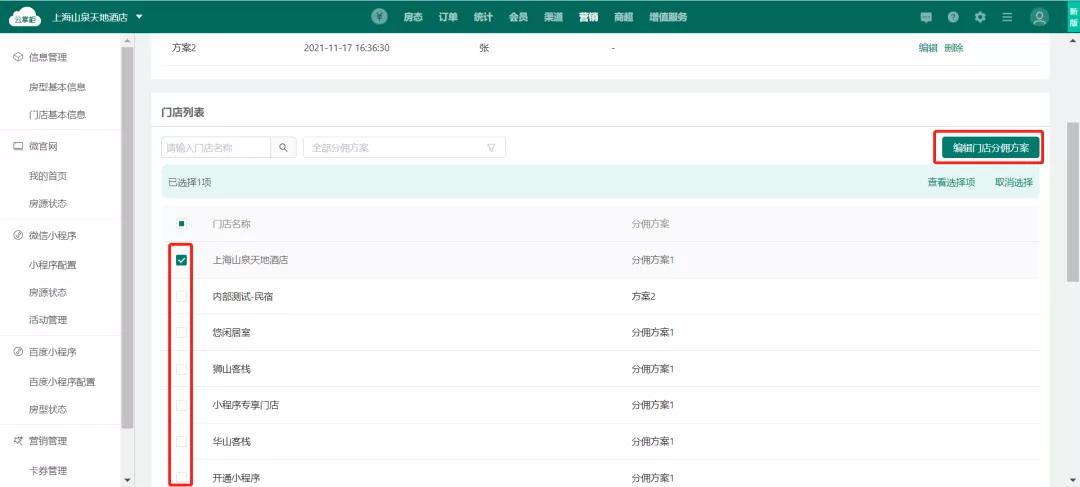
Task: Switch to the 统计 menu
Action: [x=483, y=17]
